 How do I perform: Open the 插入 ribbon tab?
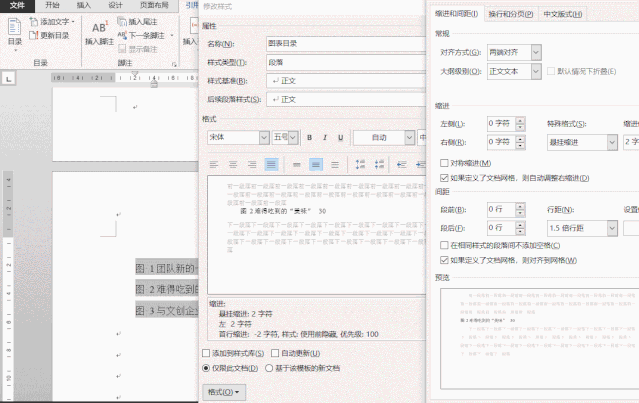(x=83, y=5)
